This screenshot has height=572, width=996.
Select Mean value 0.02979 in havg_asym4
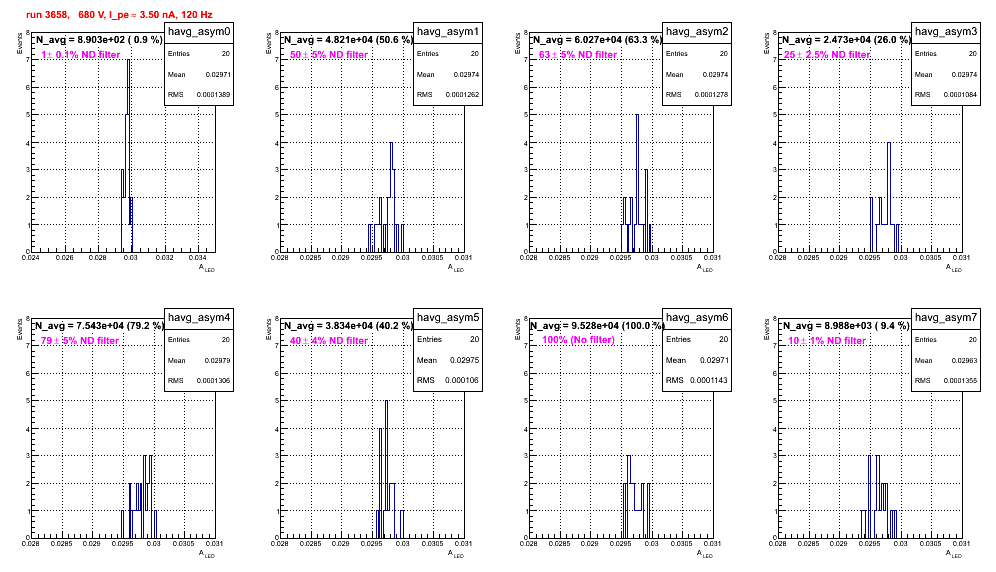click(x=218, y=360)
